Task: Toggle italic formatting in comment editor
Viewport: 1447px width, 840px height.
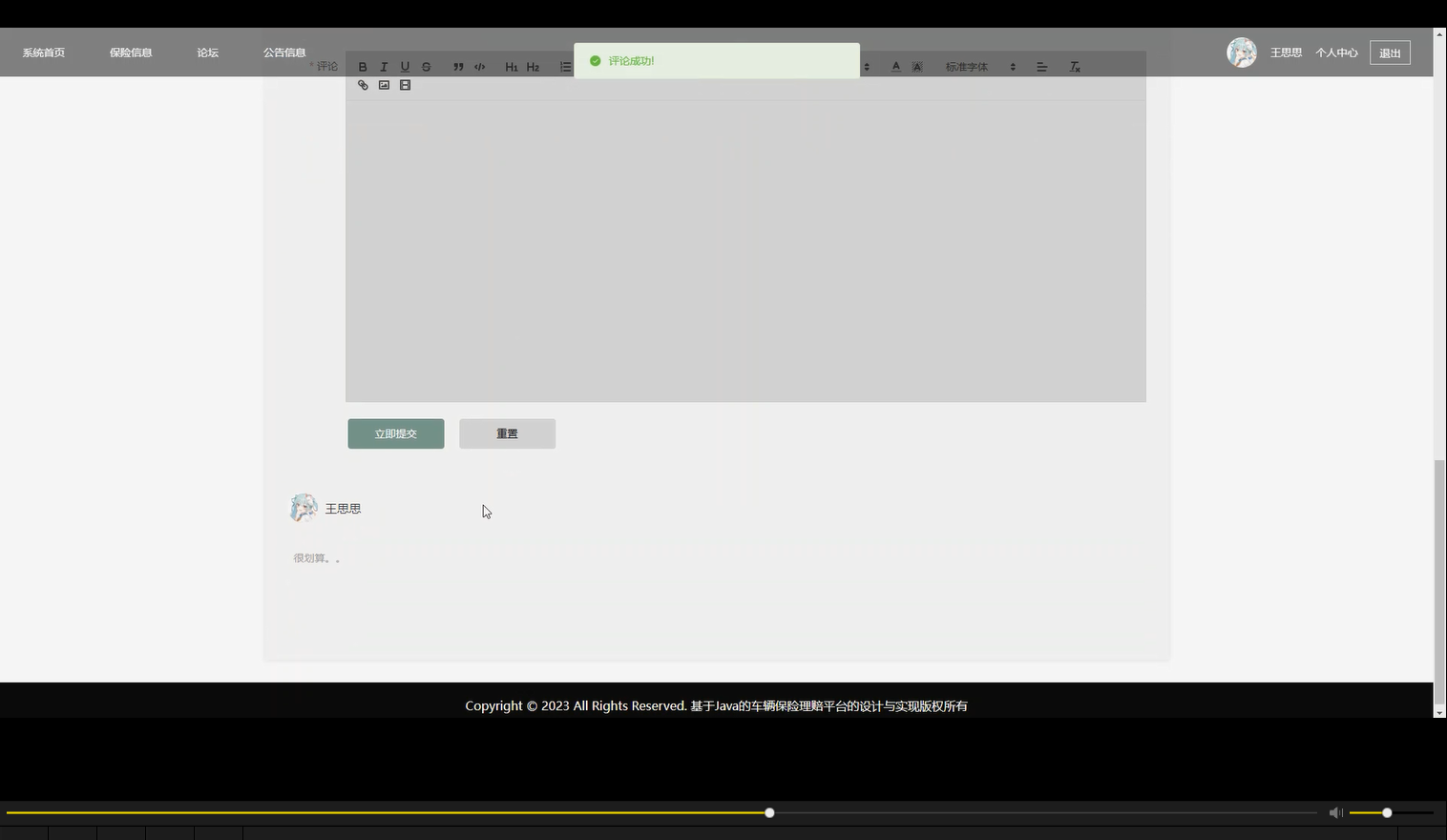Action: 384,67
